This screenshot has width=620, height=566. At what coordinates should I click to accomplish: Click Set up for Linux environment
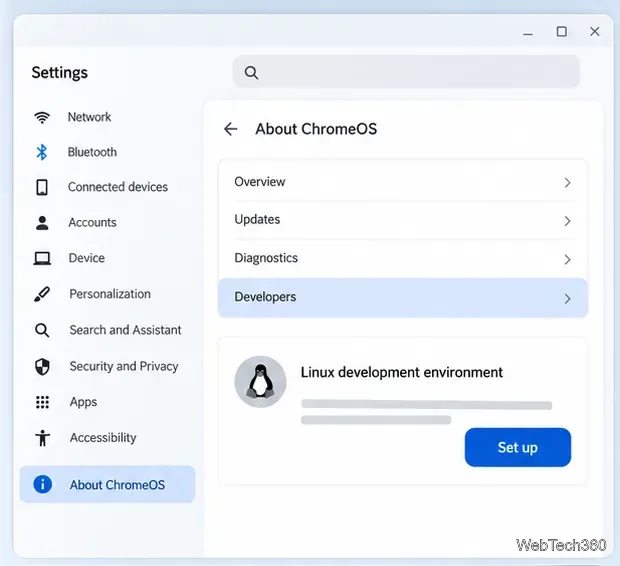[518, 447]
